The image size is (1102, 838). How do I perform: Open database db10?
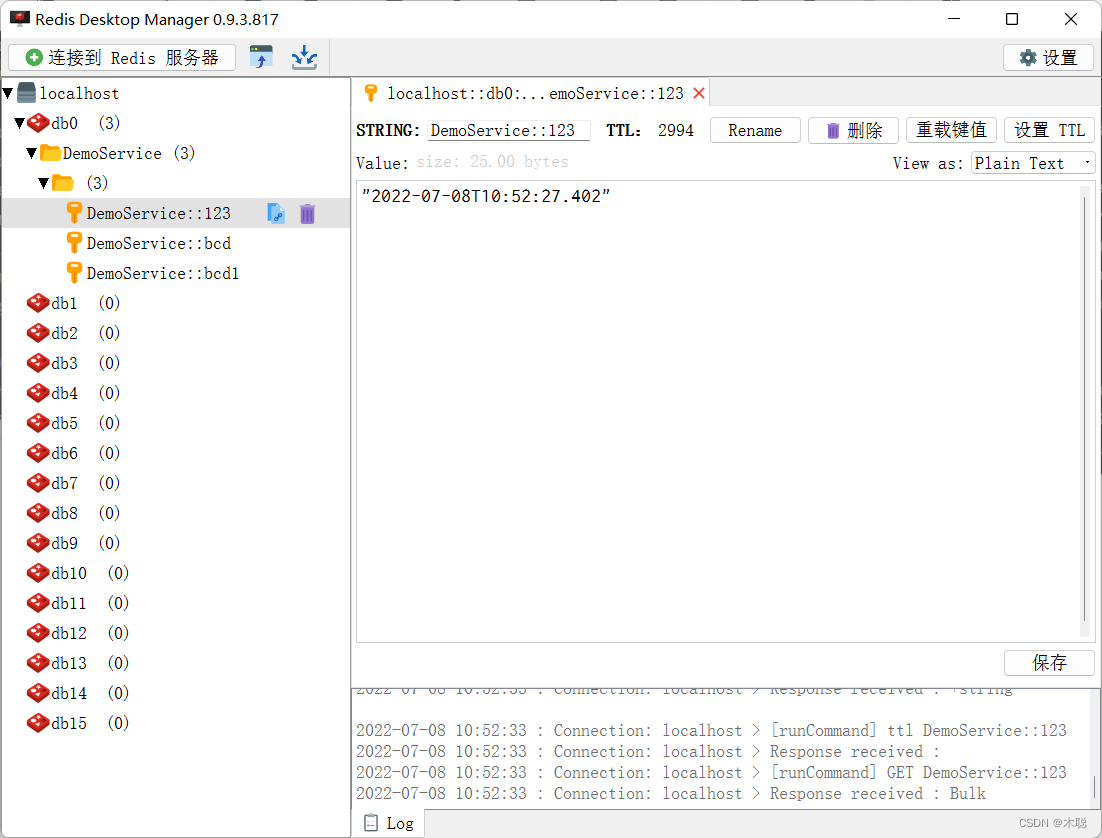[x=77, y=573]
